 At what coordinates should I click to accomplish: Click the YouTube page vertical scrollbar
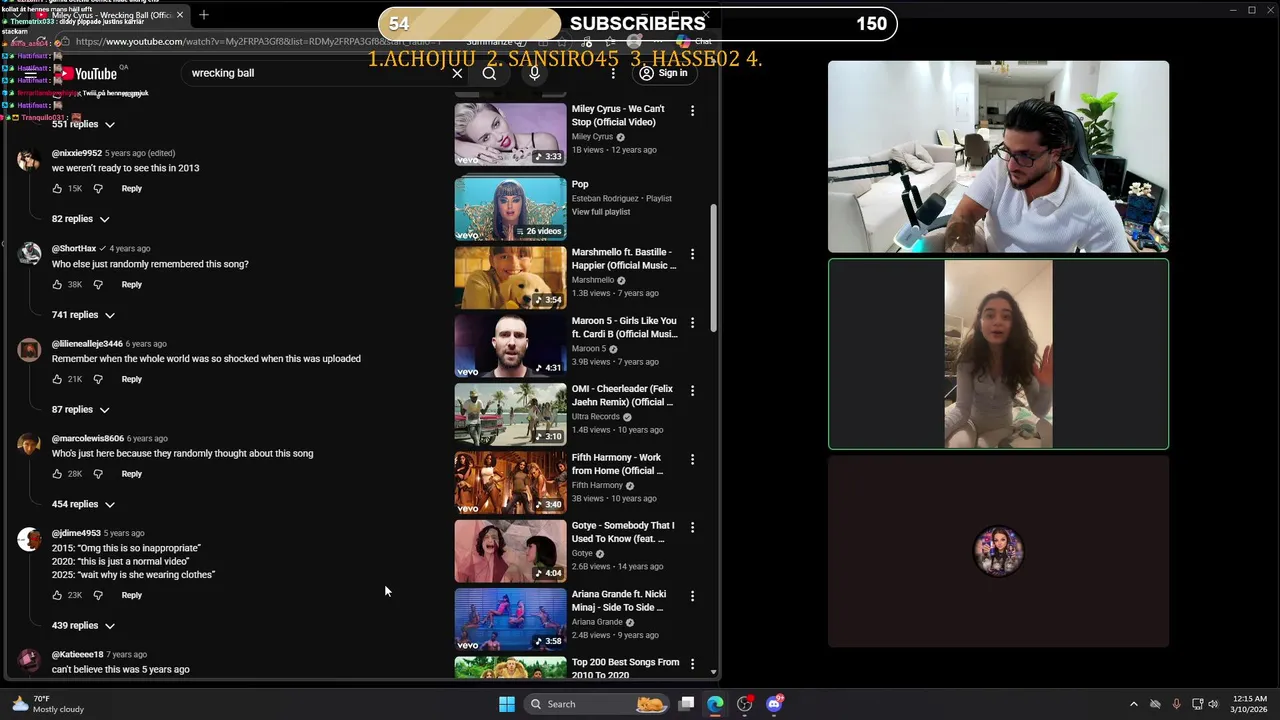713,268
